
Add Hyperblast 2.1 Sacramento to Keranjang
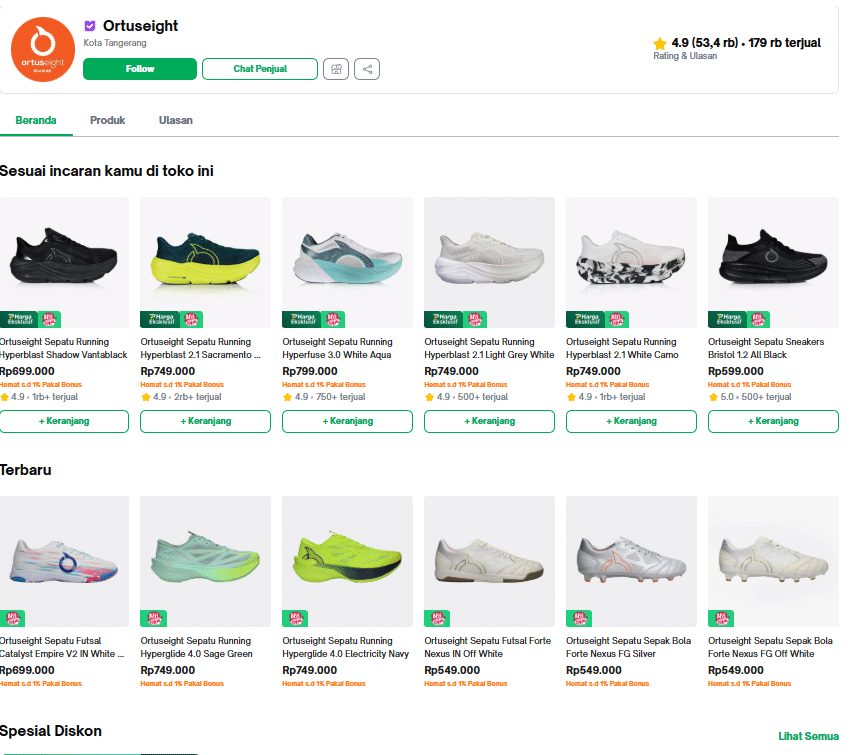tap(205, 421)
